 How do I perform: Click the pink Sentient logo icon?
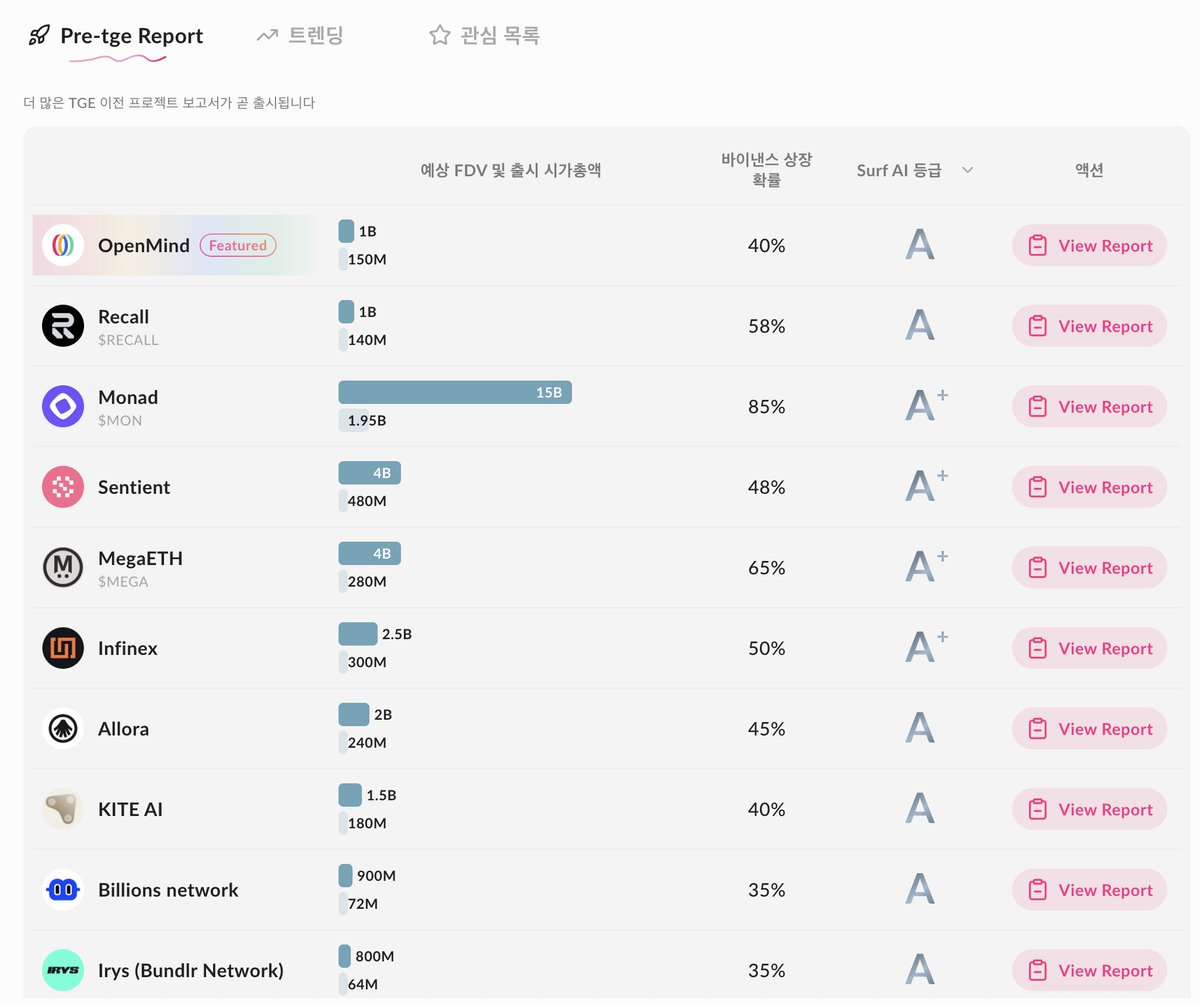tap(63, 487)
